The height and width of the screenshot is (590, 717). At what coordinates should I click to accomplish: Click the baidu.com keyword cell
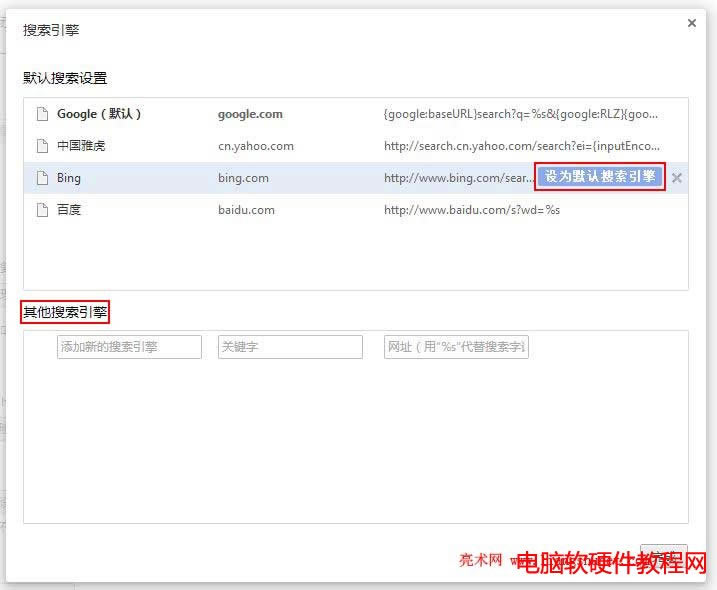click(246, 210)
